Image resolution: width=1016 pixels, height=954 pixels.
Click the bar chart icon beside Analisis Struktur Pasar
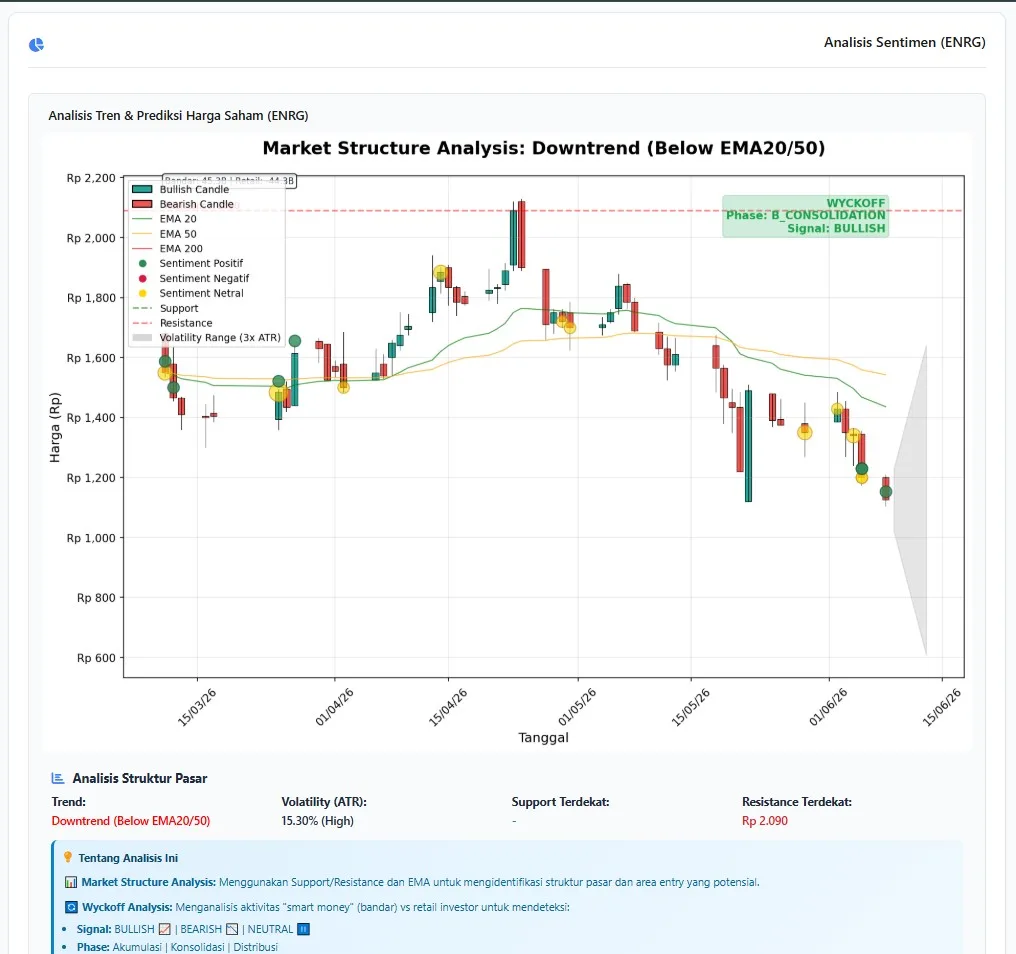(58, 778)
